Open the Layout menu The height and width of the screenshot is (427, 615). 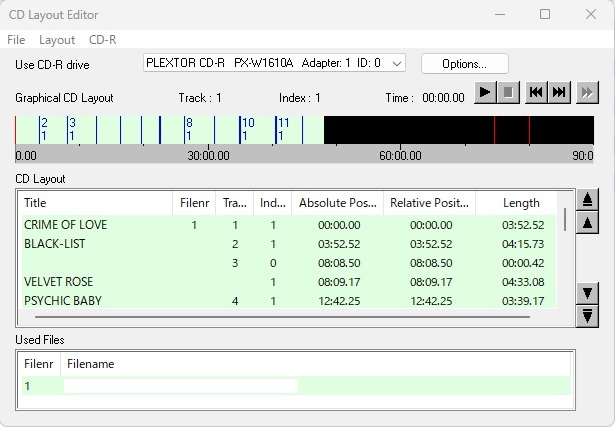click(57, 40)
